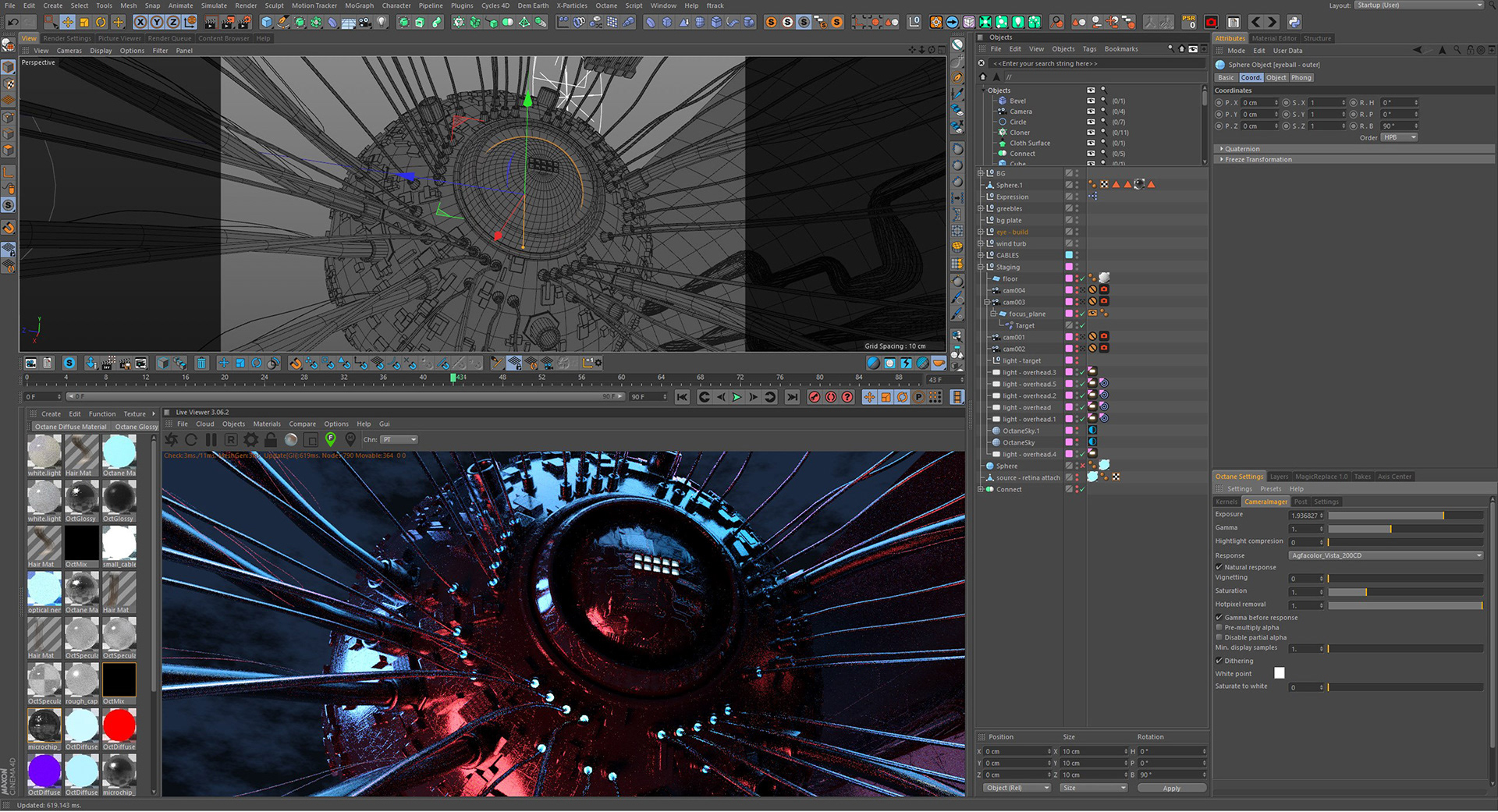Viewport: 1498px width, 812px height.
Task: Open the MoGraph menu
Action: tap(359, 5)
